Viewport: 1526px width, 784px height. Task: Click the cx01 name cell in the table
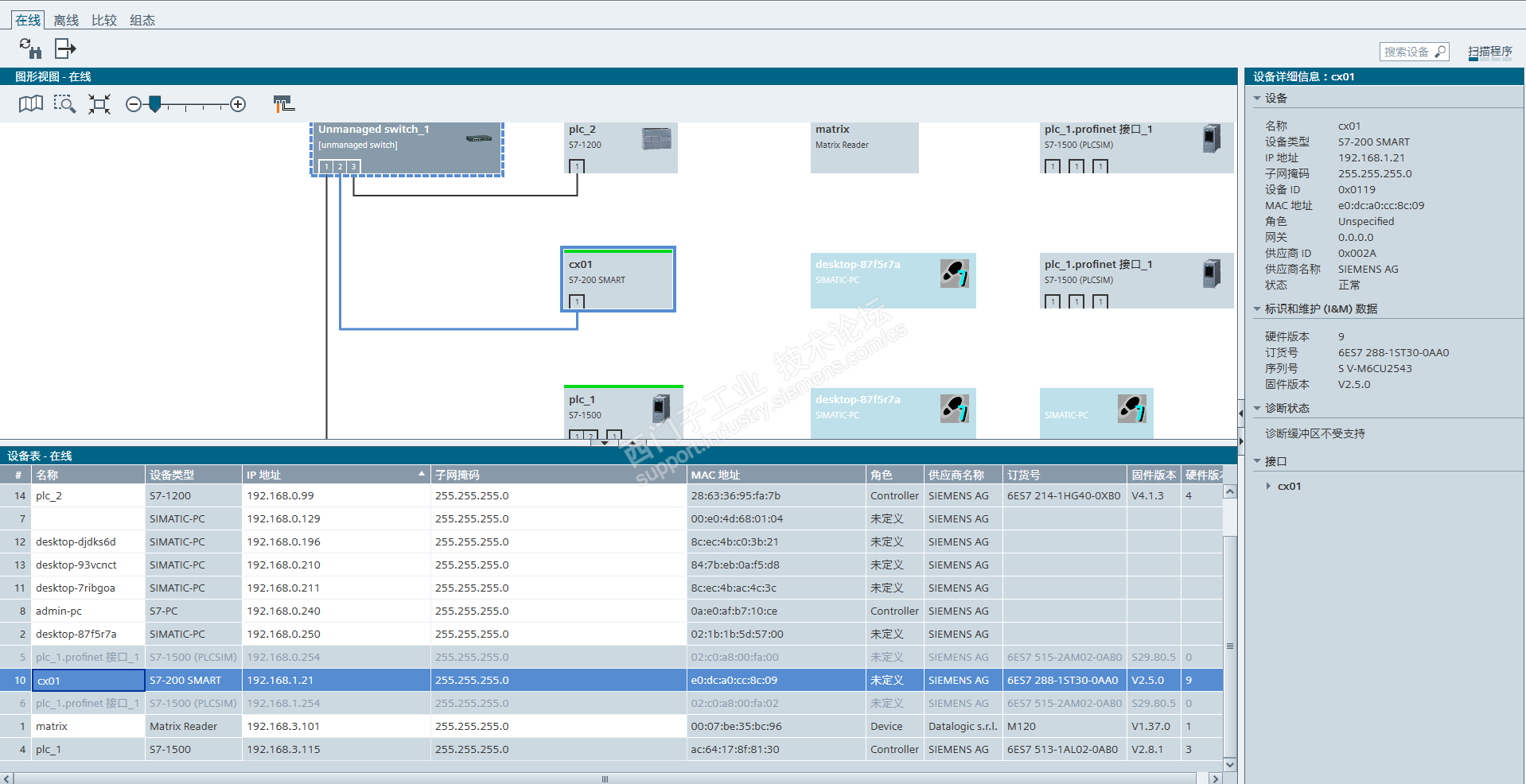88,681
